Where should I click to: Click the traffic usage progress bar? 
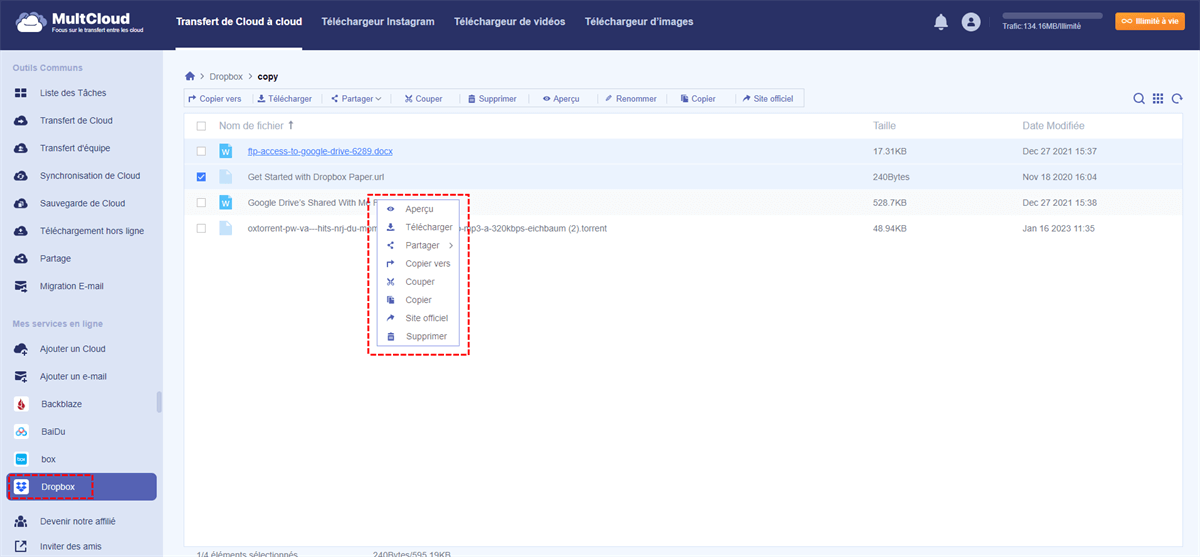click(x=1052, y=17)
